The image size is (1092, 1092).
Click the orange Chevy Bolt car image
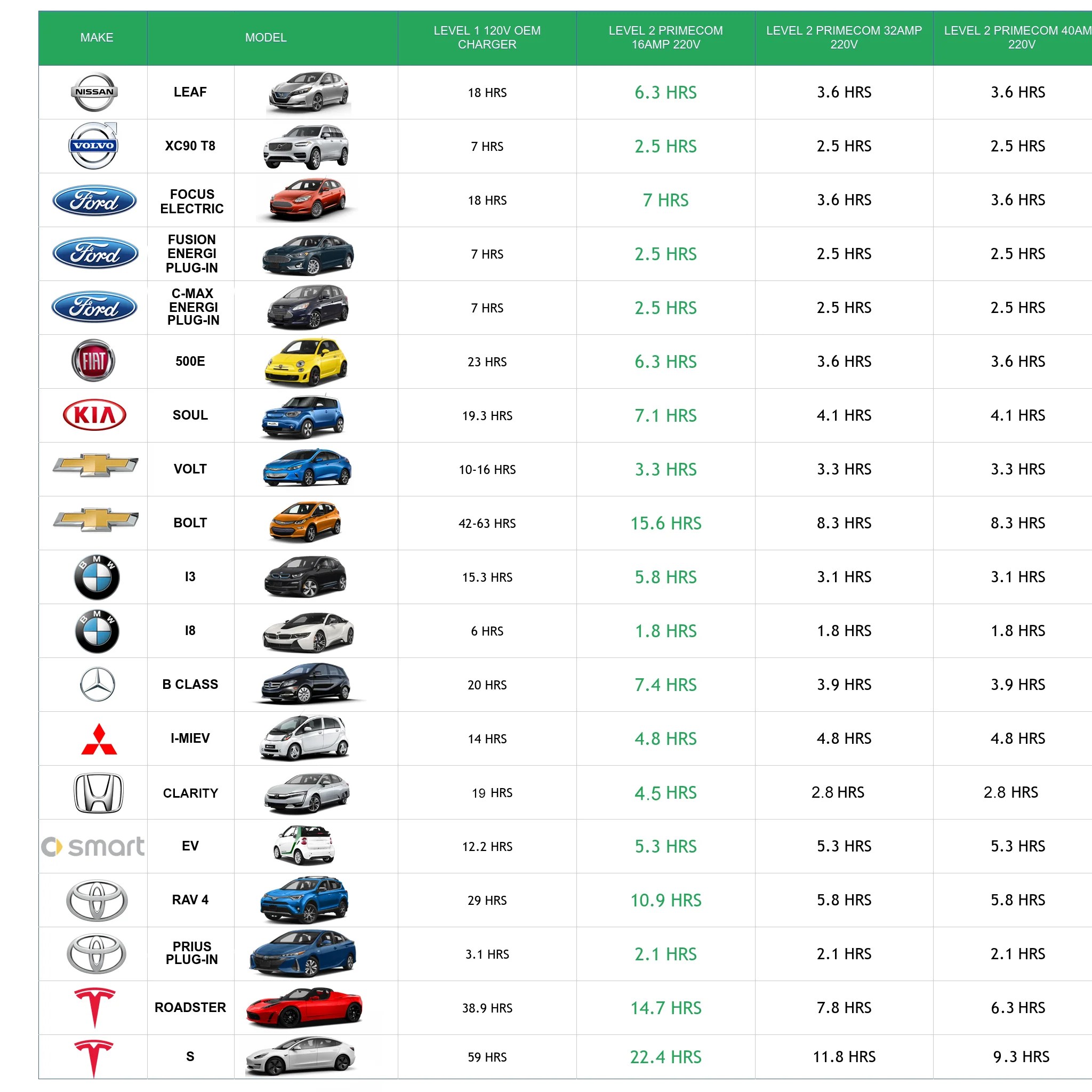305,523
